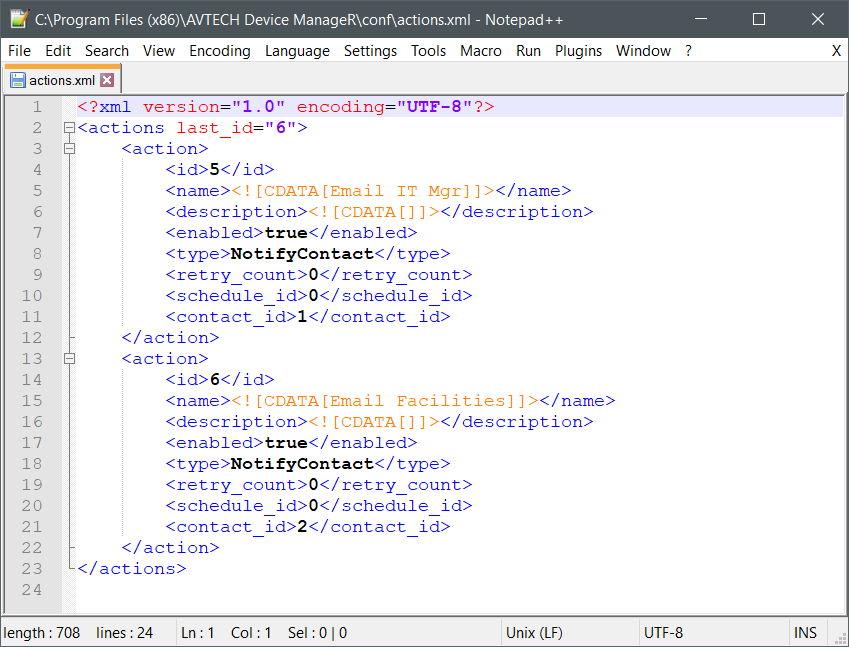Viewport: 849px width, 647px height.
Task: Close the actions.xml tab with red X
Action: click(107, 80)
